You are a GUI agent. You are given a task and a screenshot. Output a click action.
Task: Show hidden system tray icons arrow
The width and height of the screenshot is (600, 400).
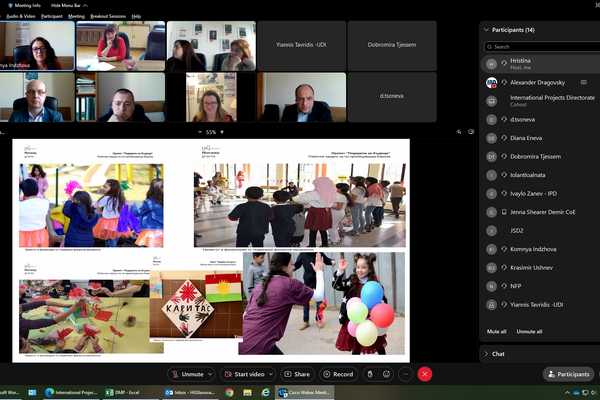coord(567,392)
